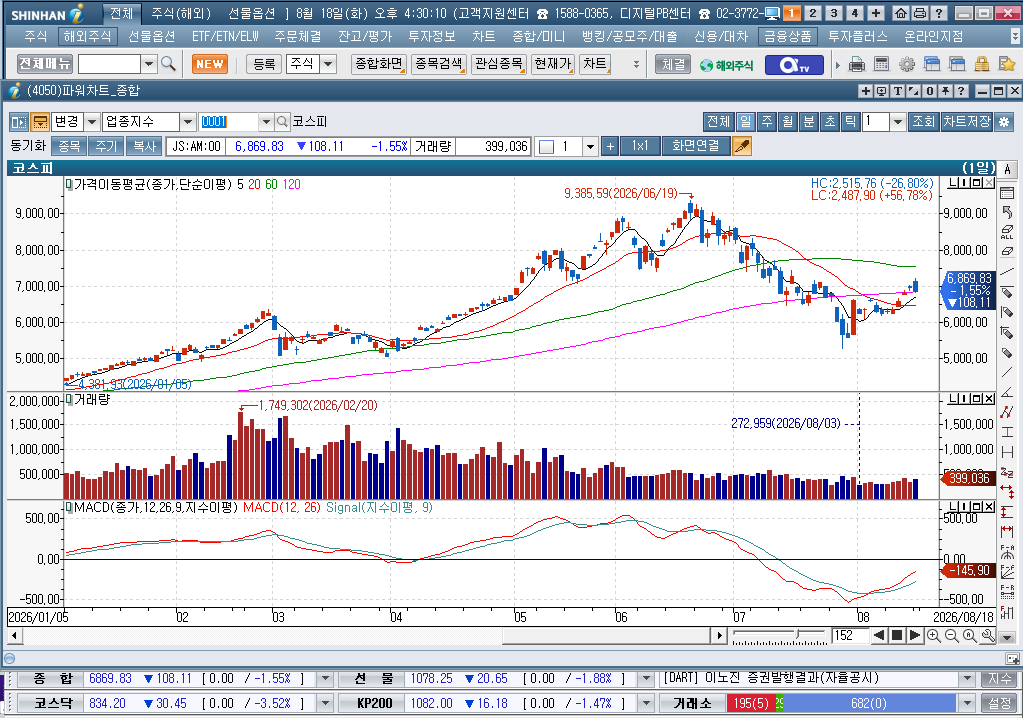This screenshot has height=718, width=1023.
Task: Click the auto zoom magnifier labeled A
Action: [970, 635]
